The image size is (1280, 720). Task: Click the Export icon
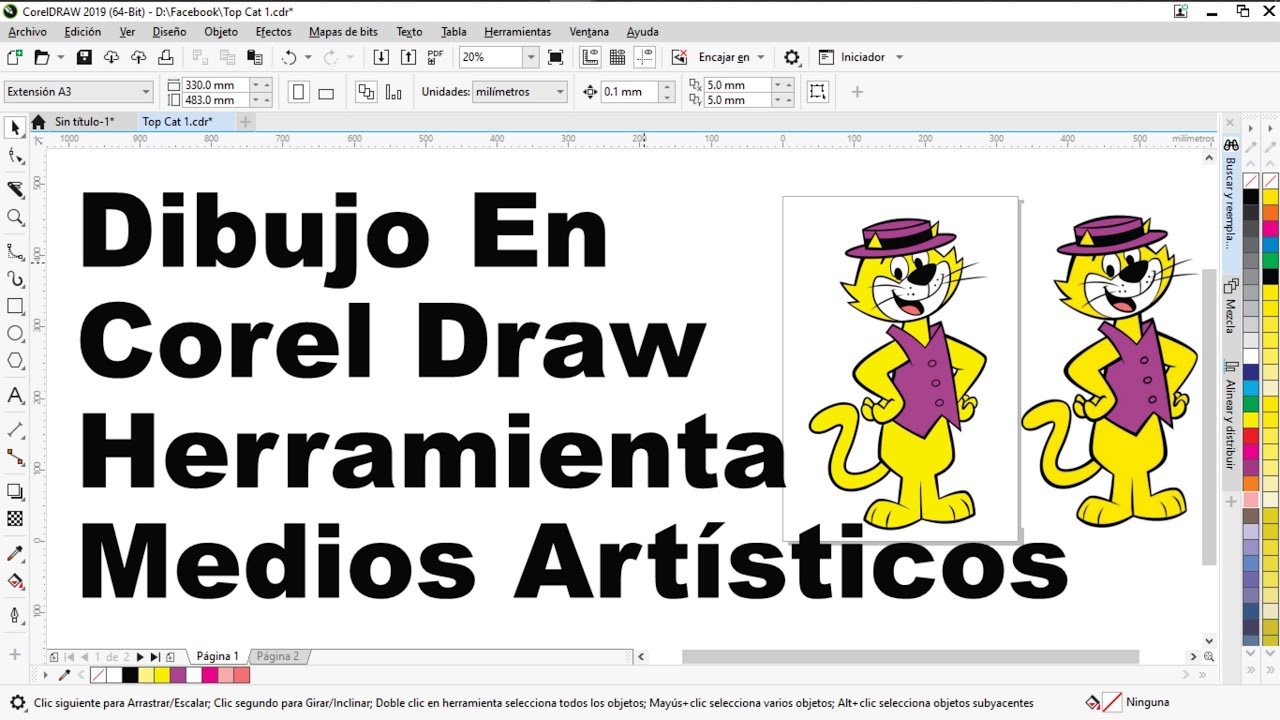click(408, 57)
